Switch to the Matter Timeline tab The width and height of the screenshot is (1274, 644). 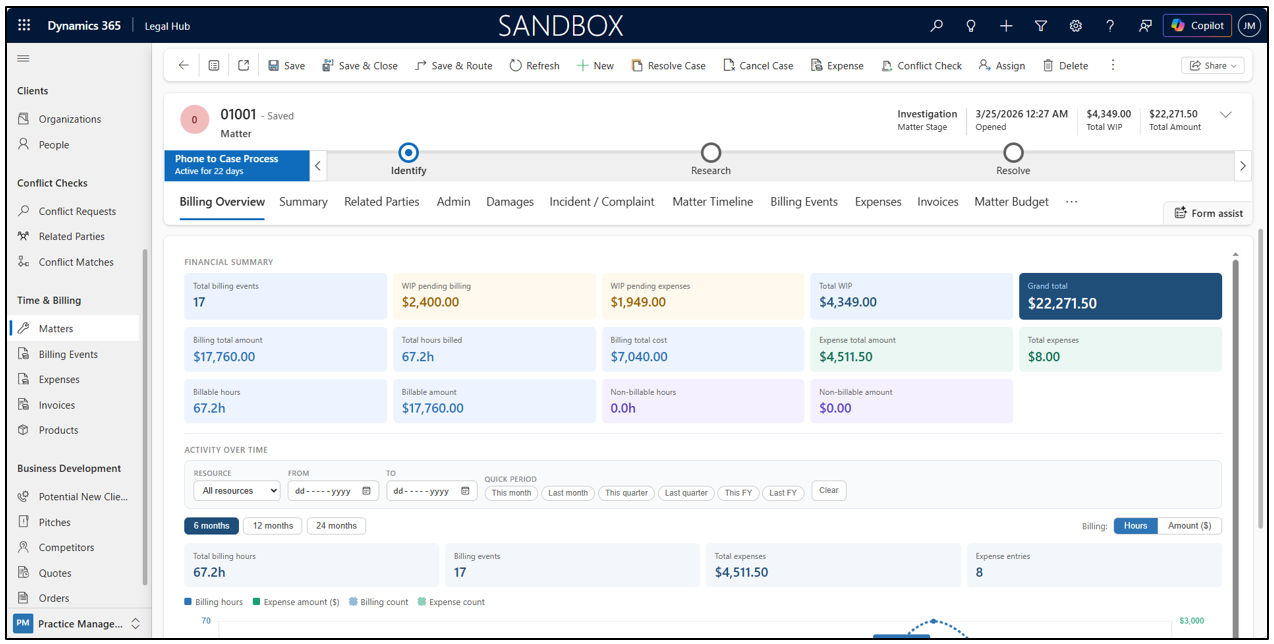coord(712,202)
